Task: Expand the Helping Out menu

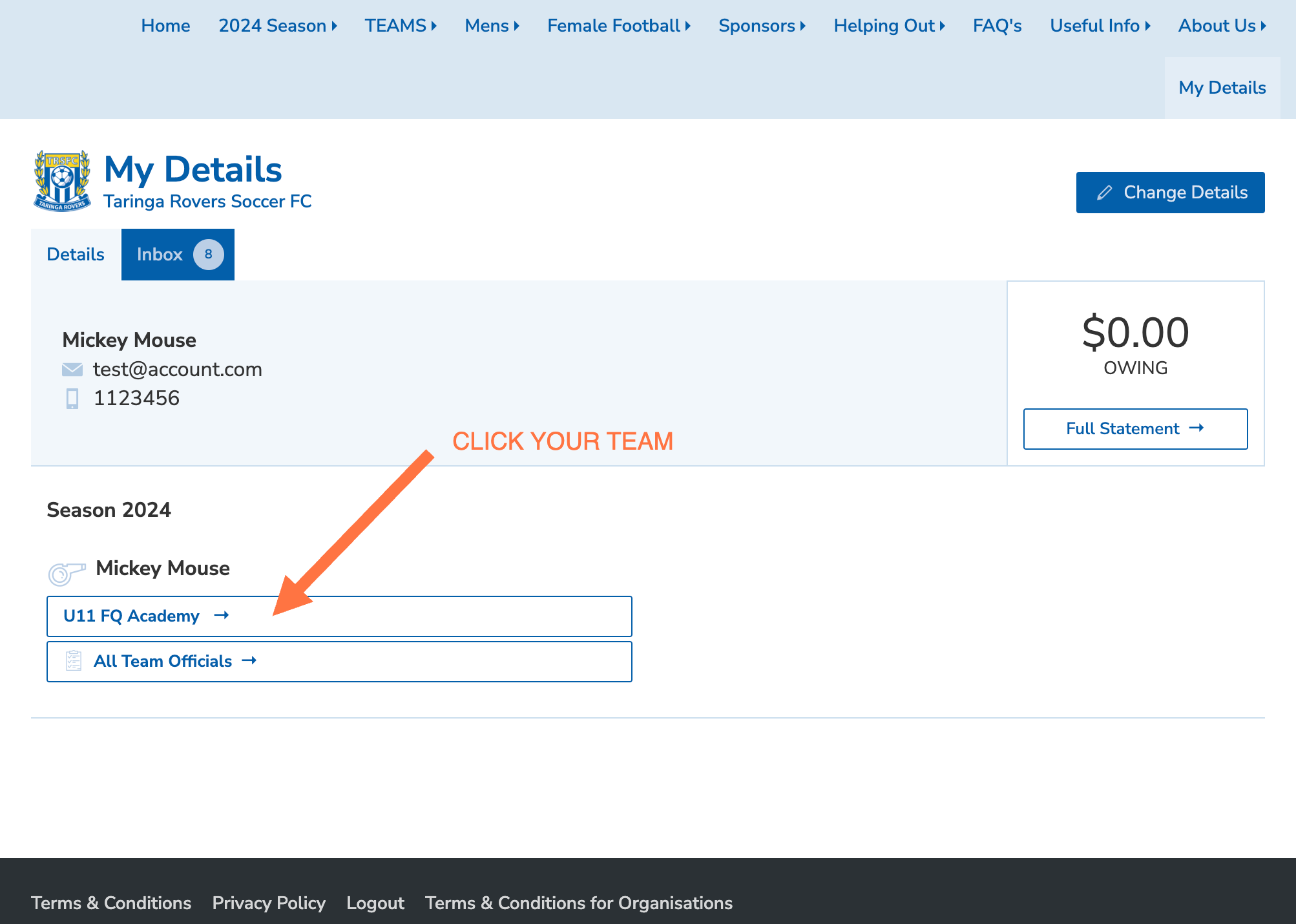Action: coord(890,26)
